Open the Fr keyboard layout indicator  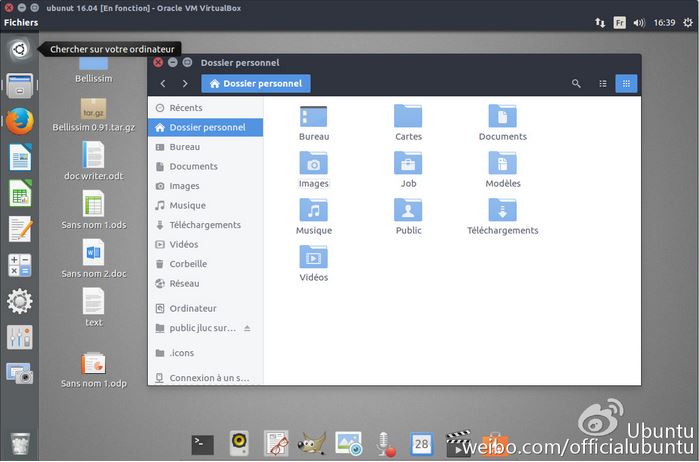619,22
